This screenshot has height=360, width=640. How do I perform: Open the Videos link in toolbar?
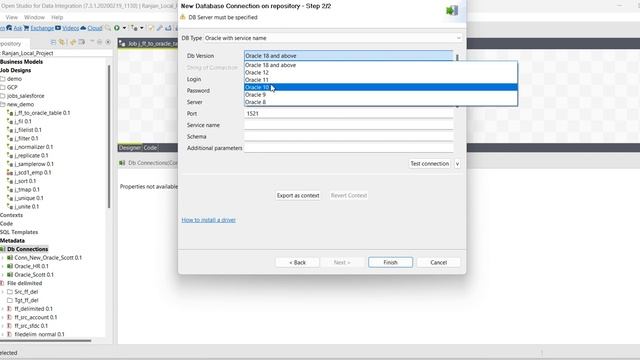point(70,28)
